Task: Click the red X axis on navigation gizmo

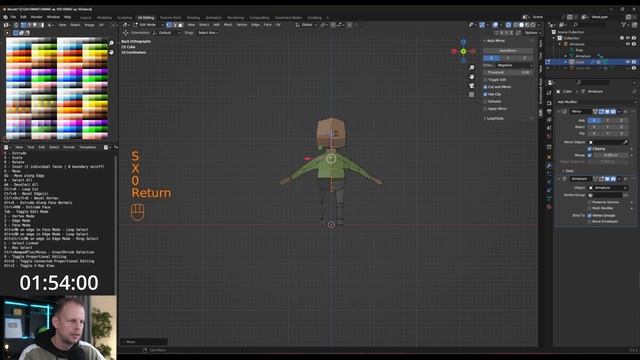Action: [454, 51]
